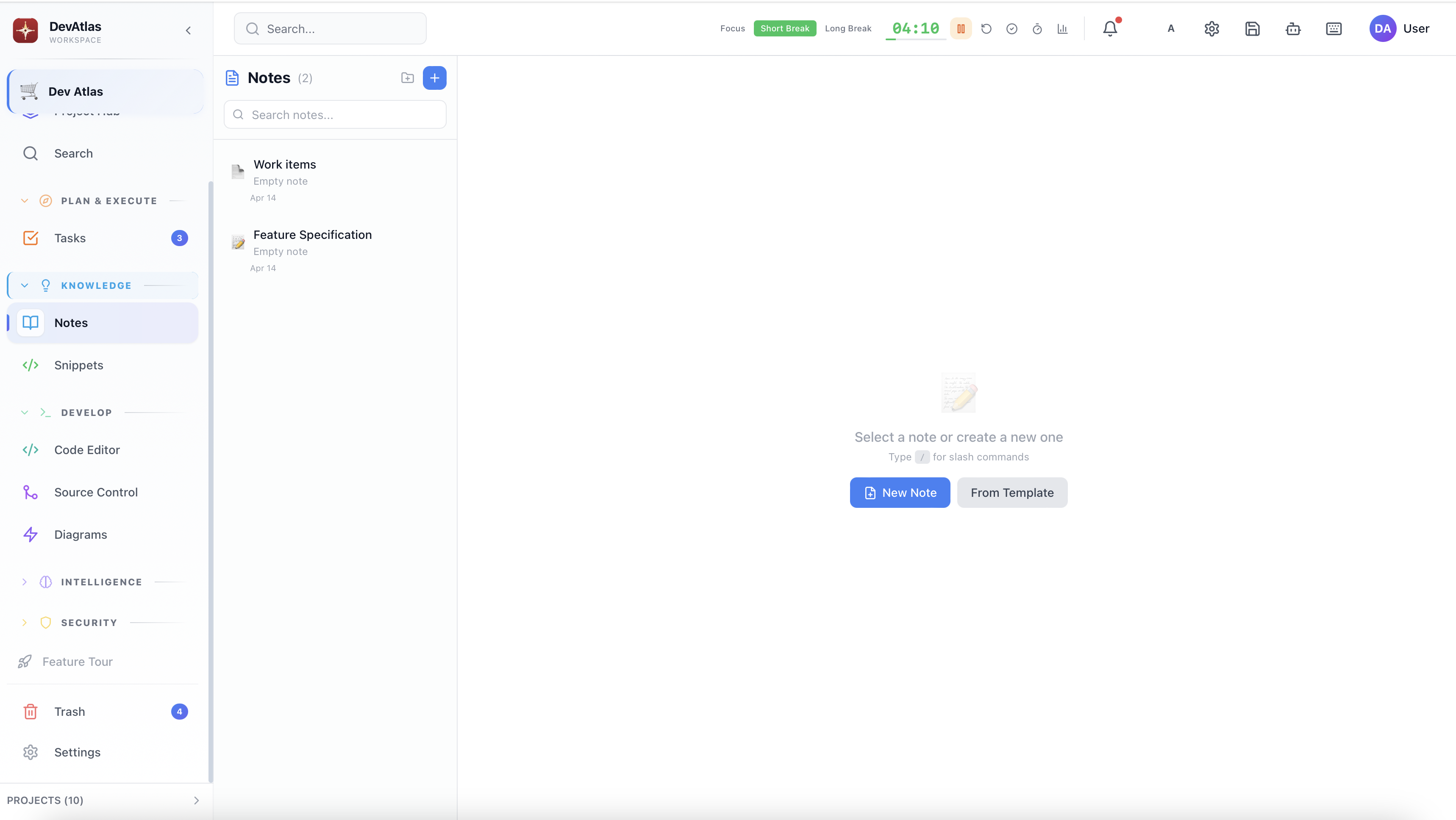
Task: Click the robot assistant icon in header
Action: pyautogui.click(x=1293, y=29)
